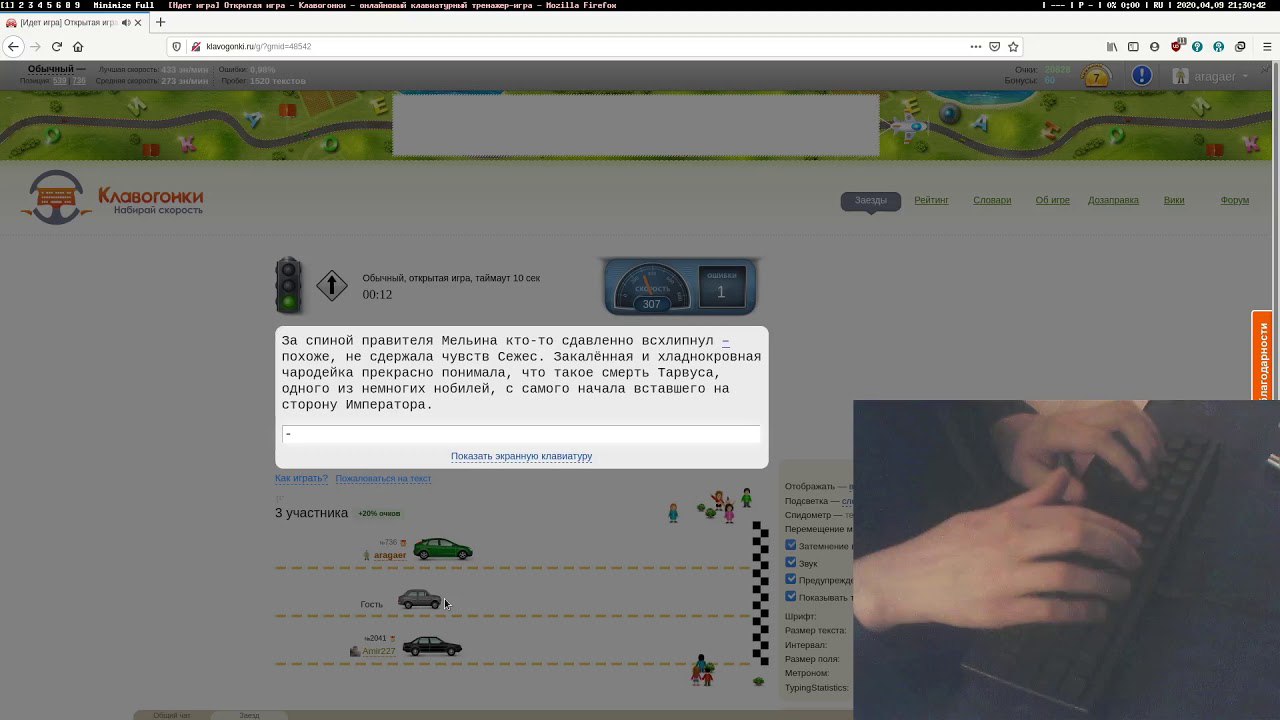Open the browser Home page icon

click(78, 46)
